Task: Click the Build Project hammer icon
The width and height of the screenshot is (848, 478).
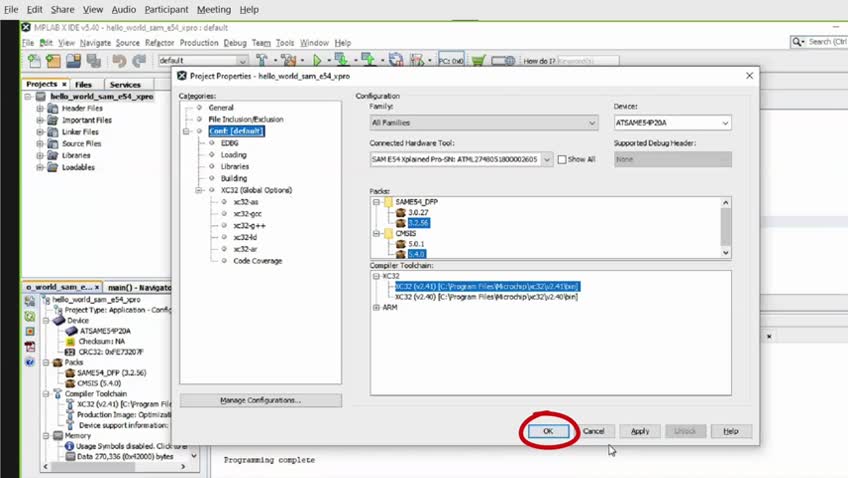Action: coord(261,61)
